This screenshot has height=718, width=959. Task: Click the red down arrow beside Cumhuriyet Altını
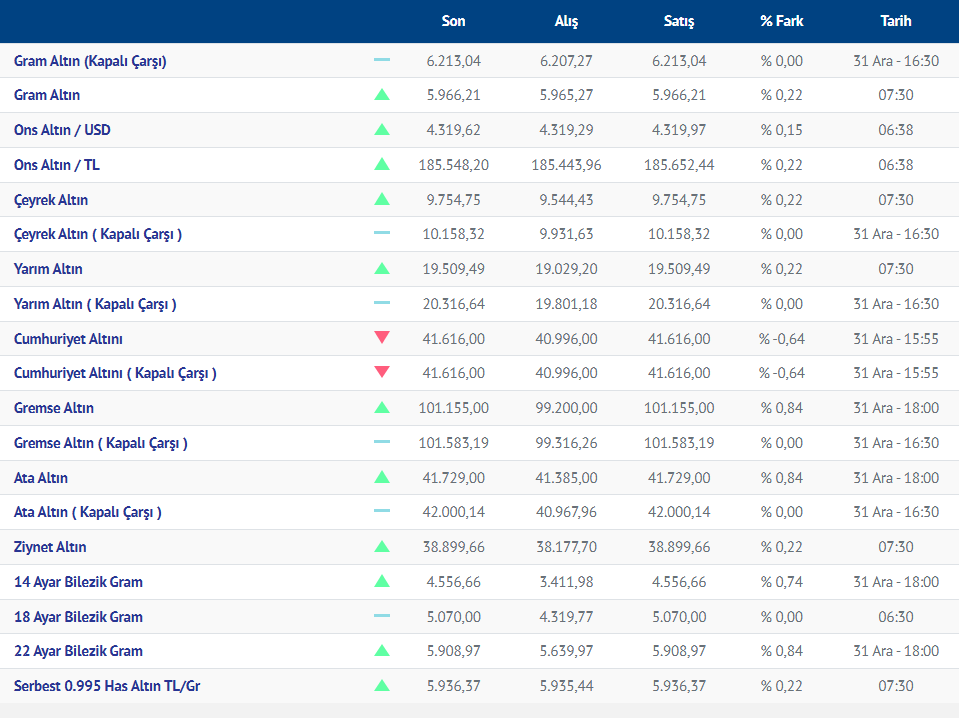pos(382,338)
